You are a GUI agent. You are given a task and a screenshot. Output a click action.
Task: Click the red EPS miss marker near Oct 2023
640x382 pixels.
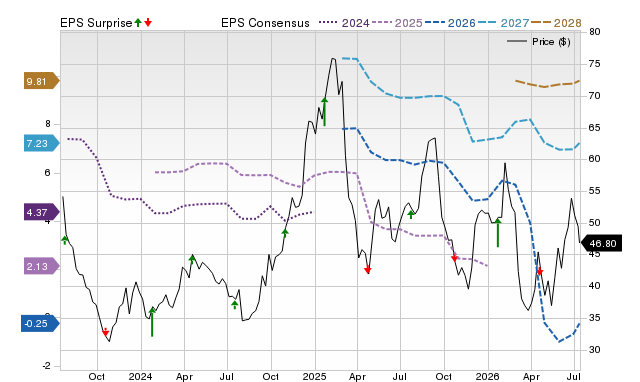tap(105, 332)
